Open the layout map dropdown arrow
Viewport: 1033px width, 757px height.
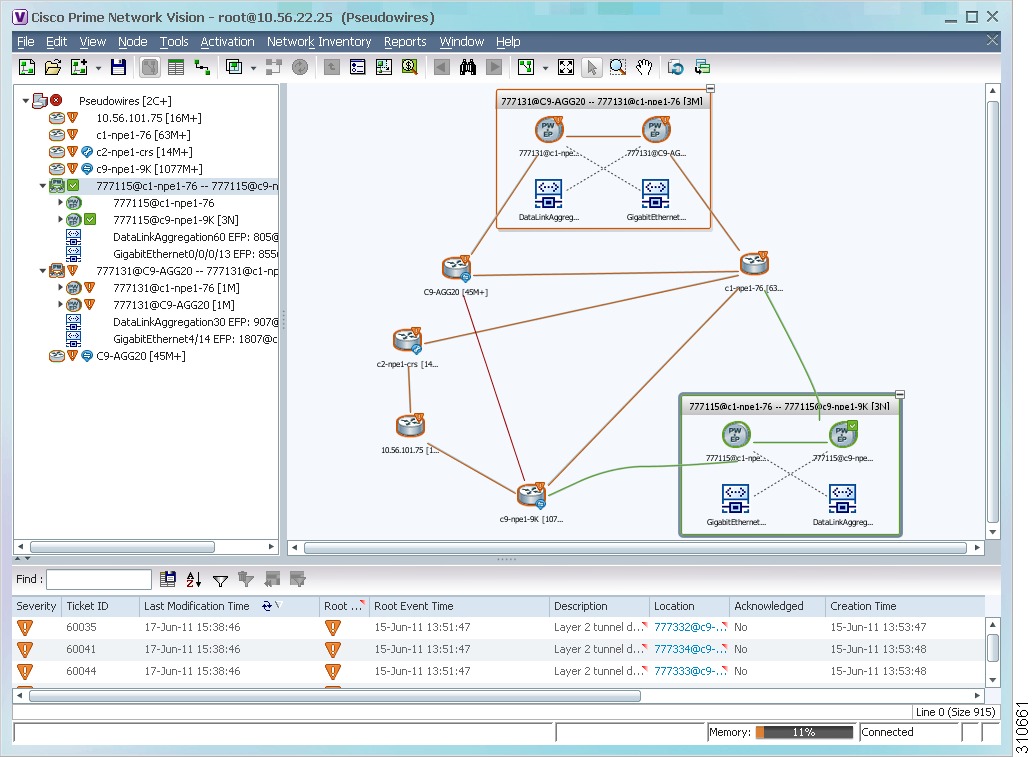pos(545,68)
